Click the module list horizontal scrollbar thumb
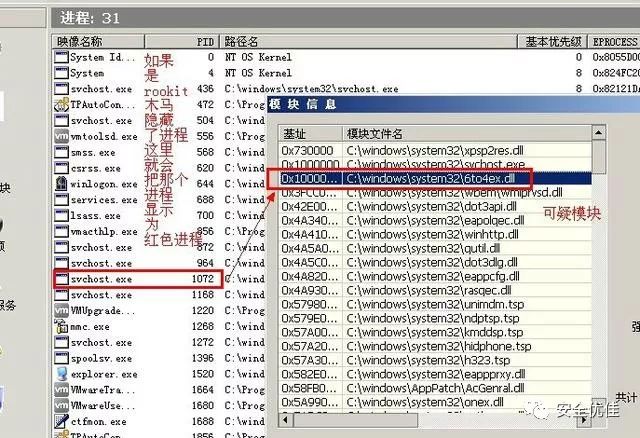 pyautogui.click(x=356, y=420)
